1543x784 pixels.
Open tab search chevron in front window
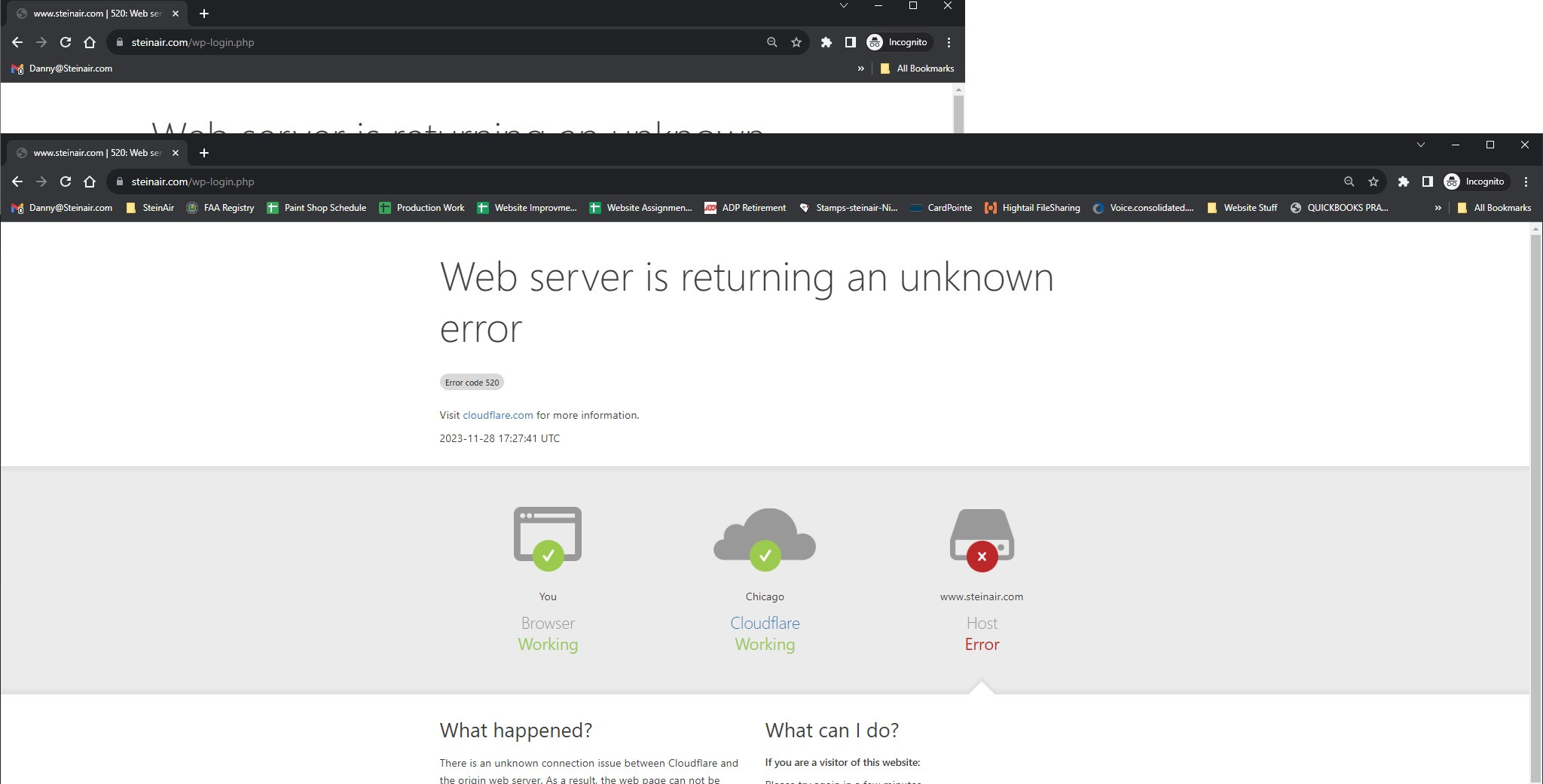(1421, 145)
